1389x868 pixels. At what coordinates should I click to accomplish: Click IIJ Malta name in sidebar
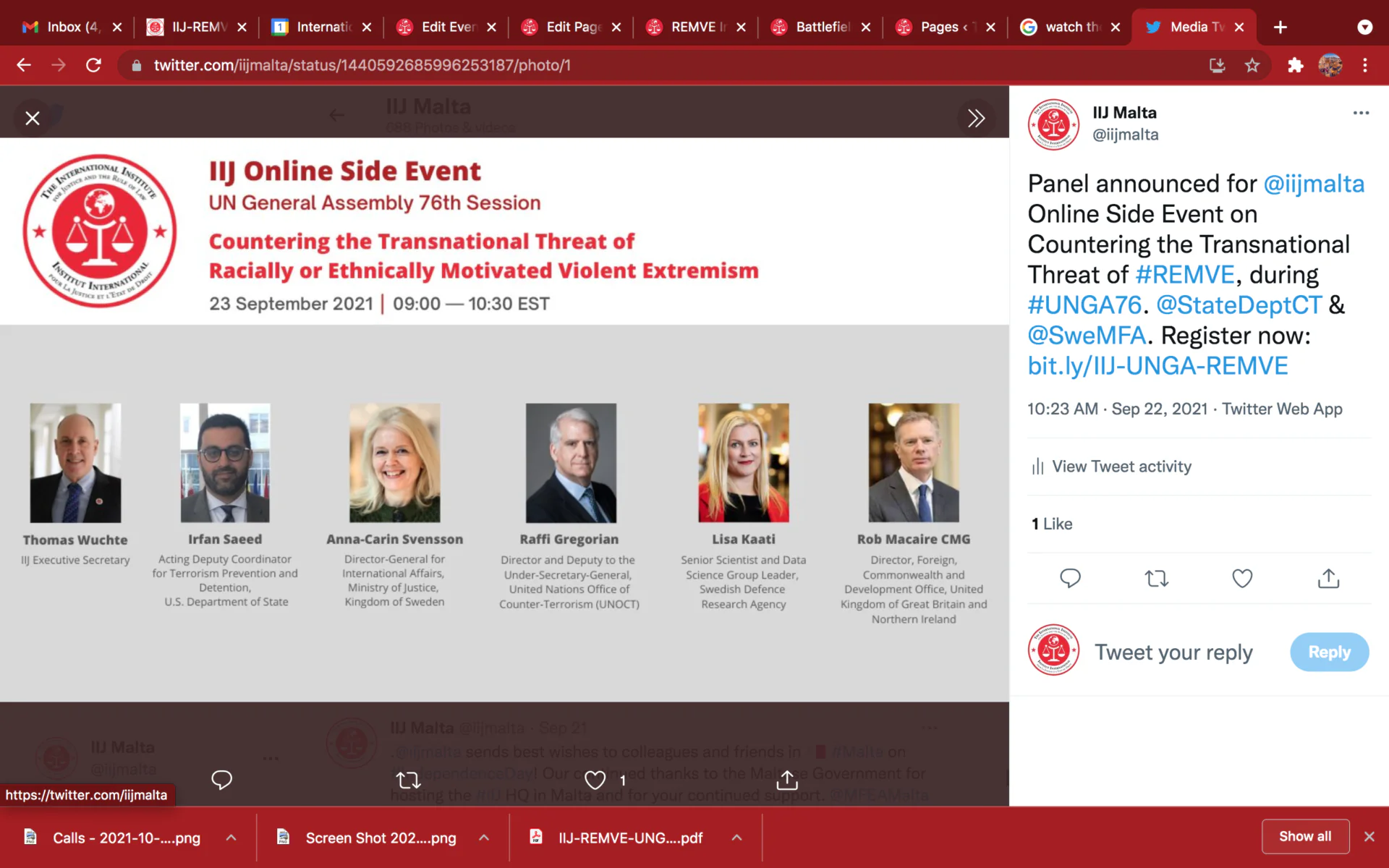pyautogui.click(x=1124, y=113)
